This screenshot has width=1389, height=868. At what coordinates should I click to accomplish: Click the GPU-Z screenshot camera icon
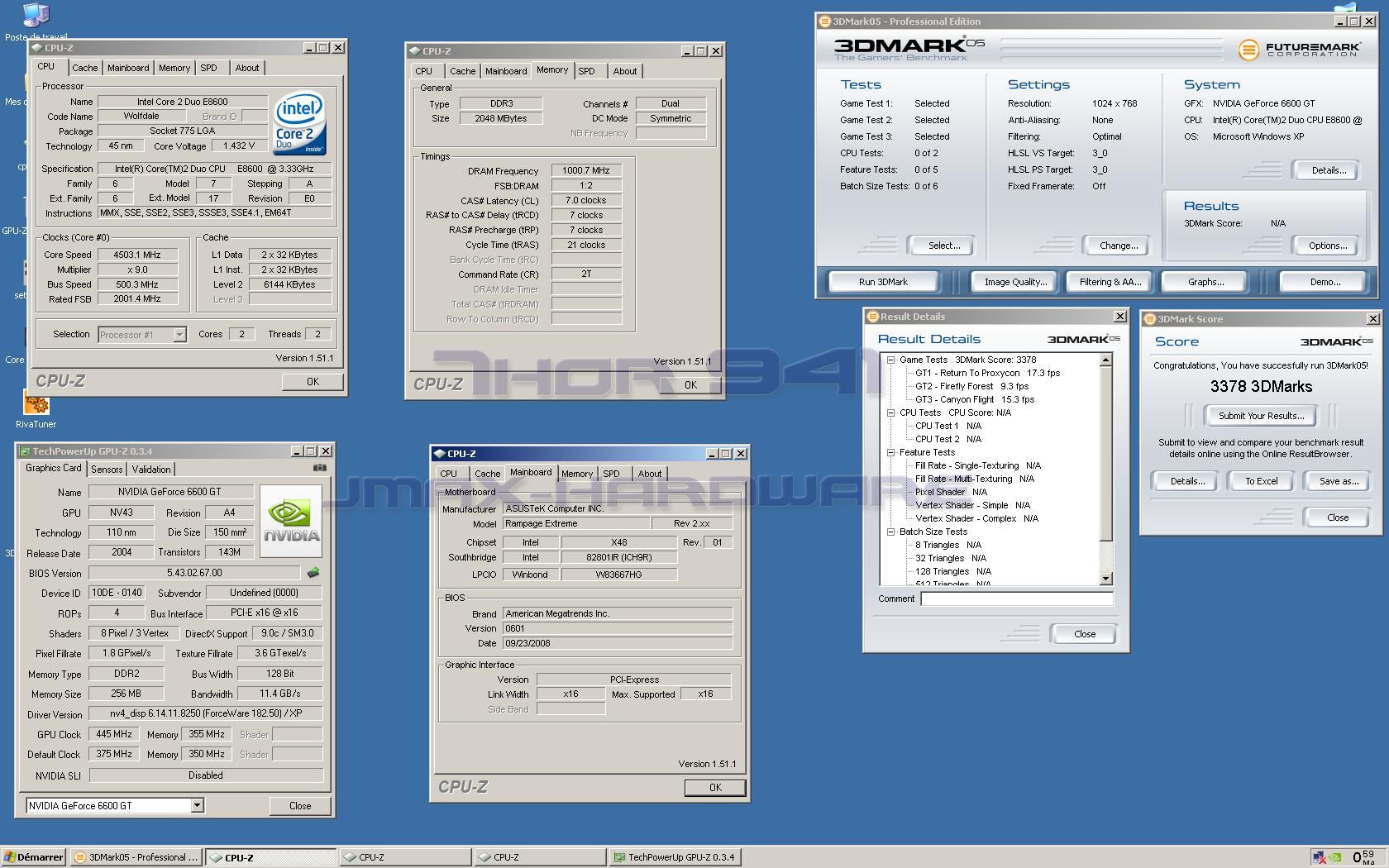tap(320, 468)
